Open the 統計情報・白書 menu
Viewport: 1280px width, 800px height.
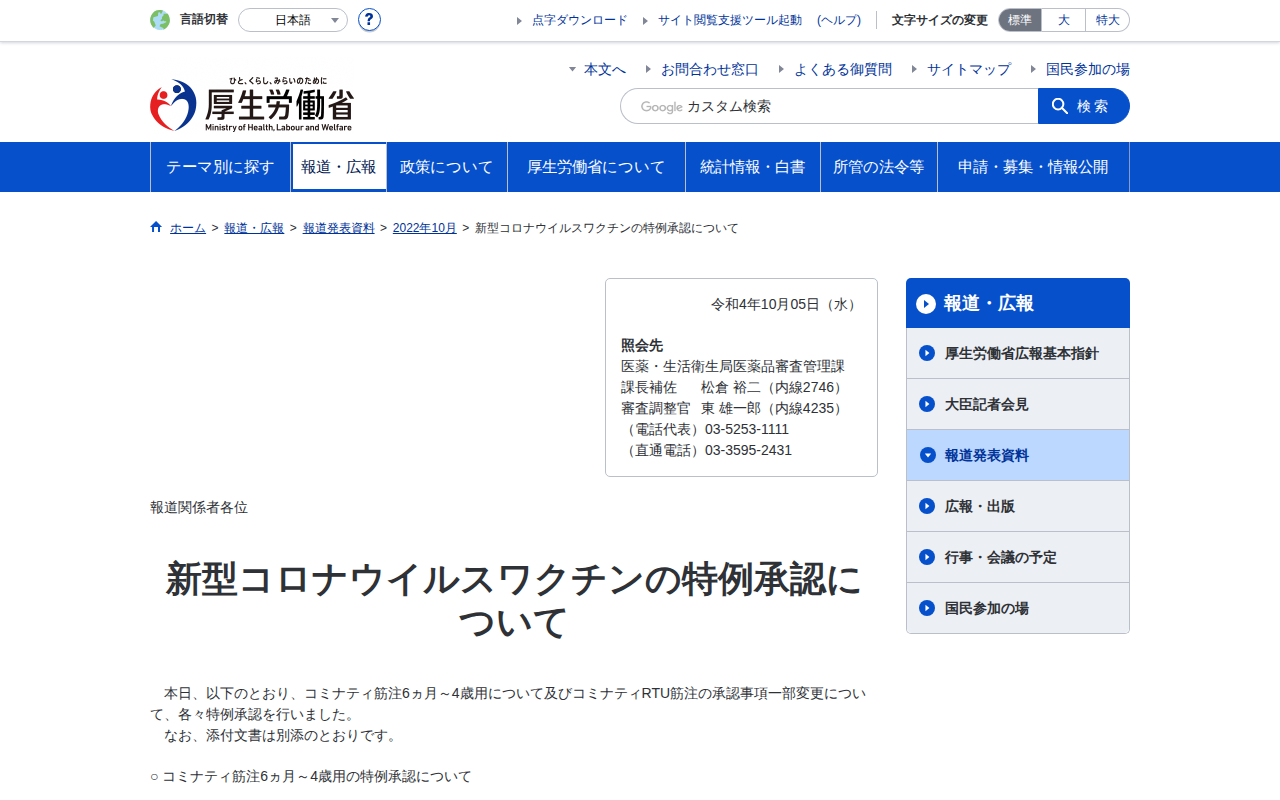coord(753,167)
